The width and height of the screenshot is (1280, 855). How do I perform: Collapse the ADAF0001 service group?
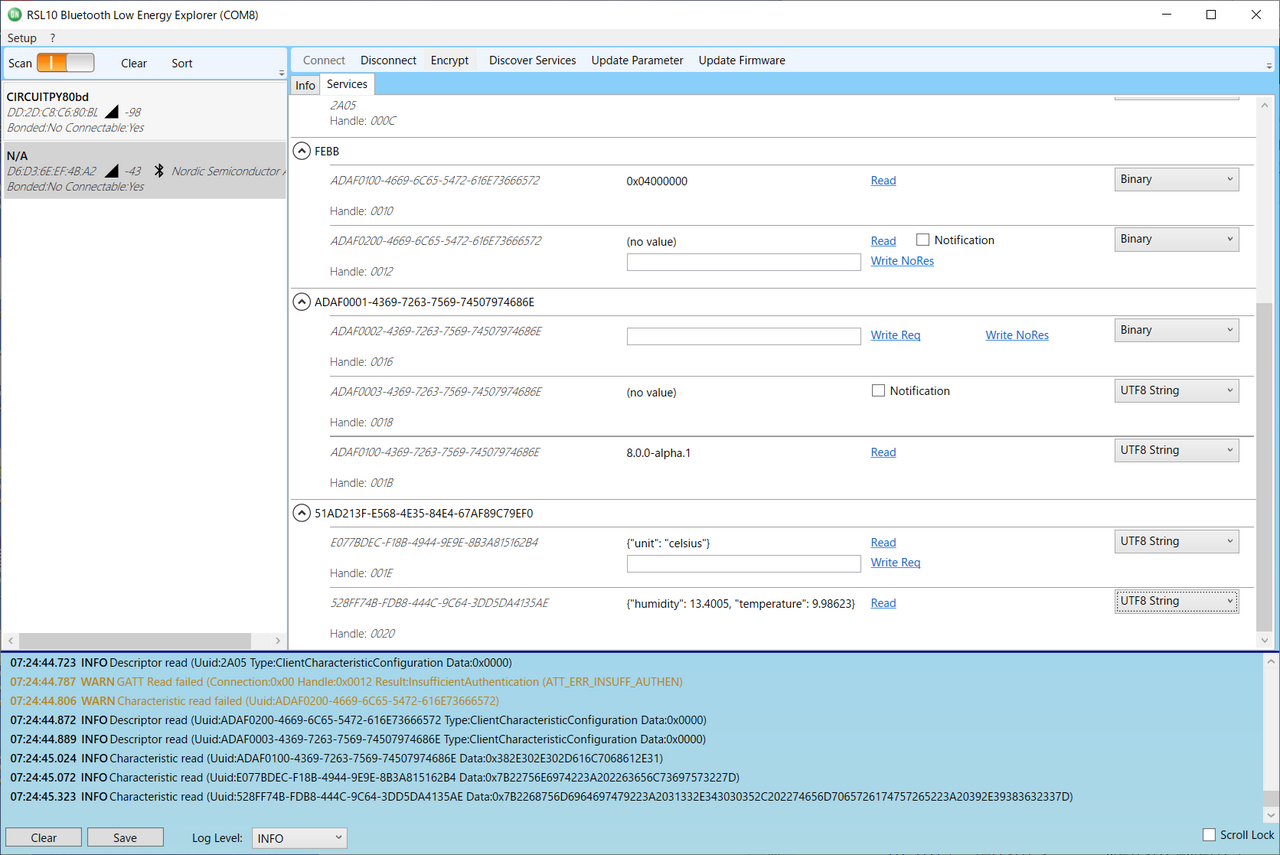[x=302, y=302]
